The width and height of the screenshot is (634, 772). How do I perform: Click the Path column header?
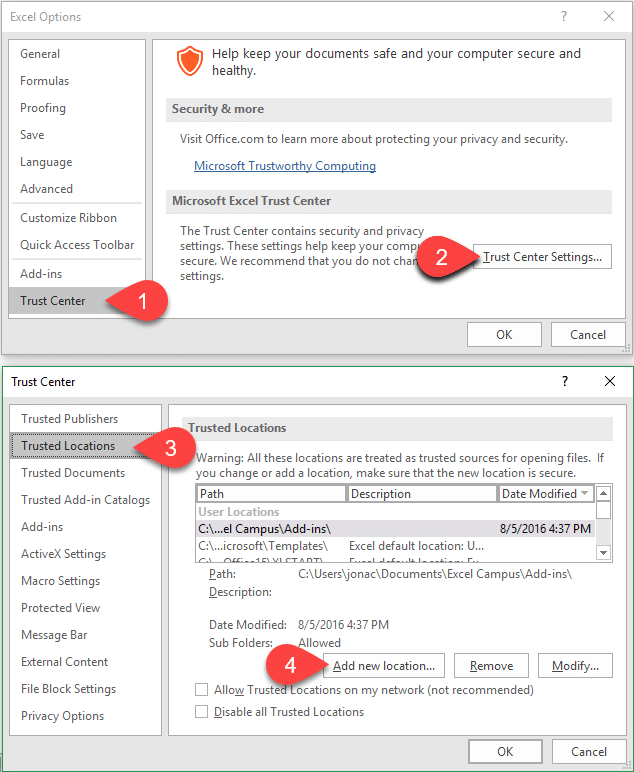click(270, 493)
